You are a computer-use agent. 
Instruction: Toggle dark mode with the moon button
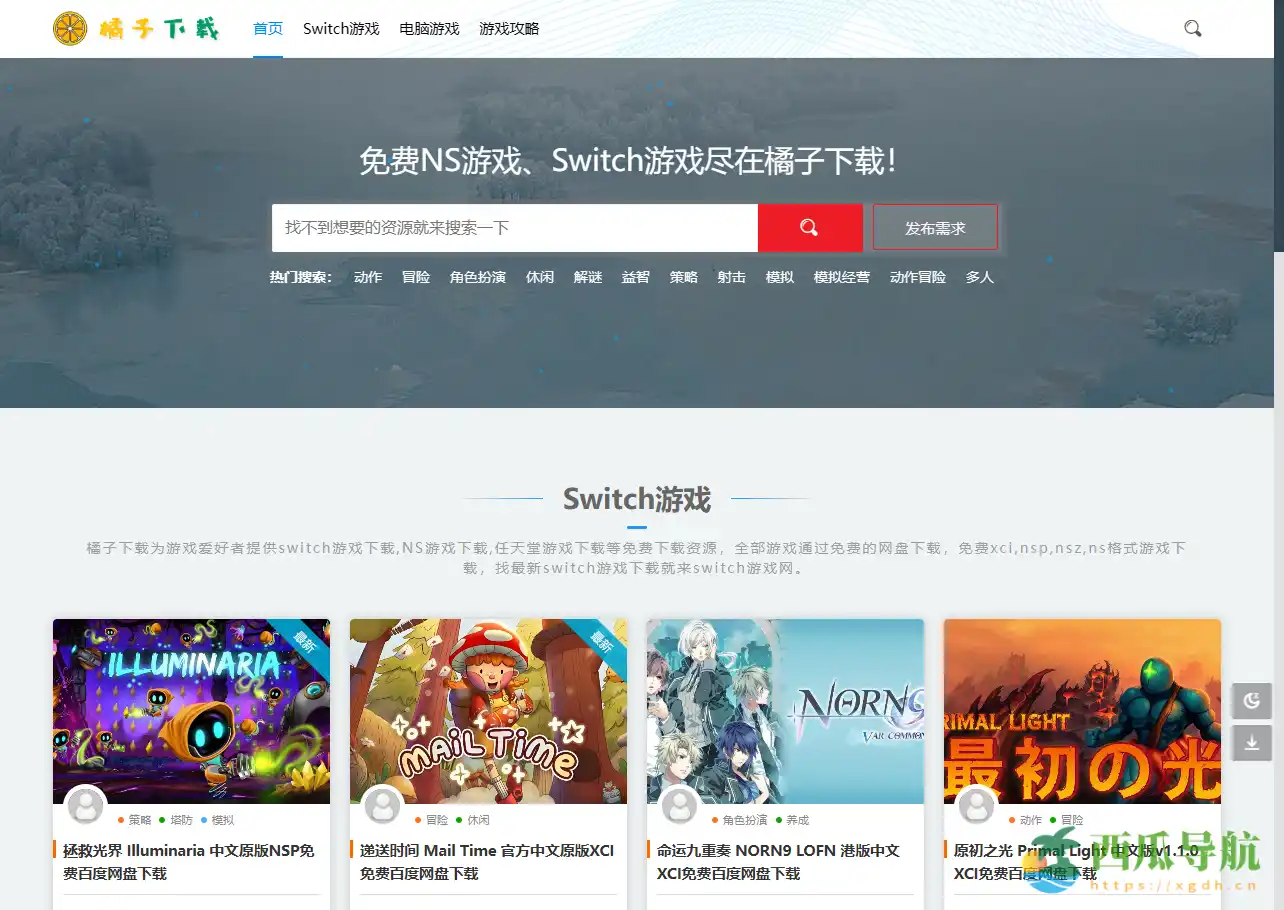(x=1251, y=701)
